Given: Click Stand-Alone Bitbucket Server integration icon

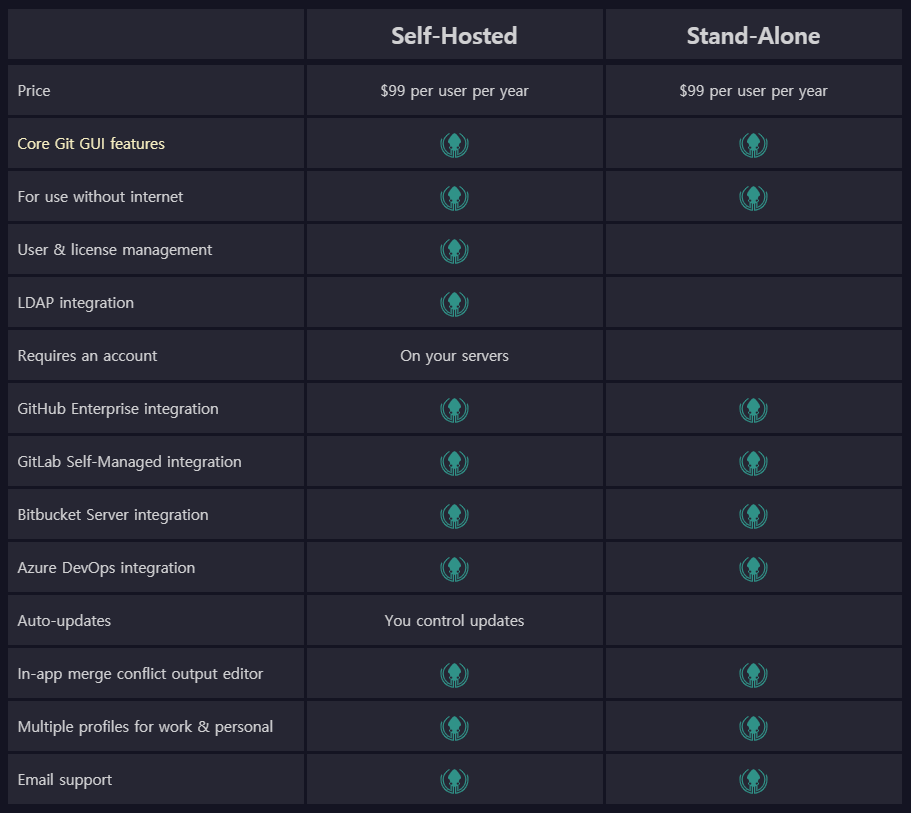Looking at the screenshot, I should (x=753, y=515).
